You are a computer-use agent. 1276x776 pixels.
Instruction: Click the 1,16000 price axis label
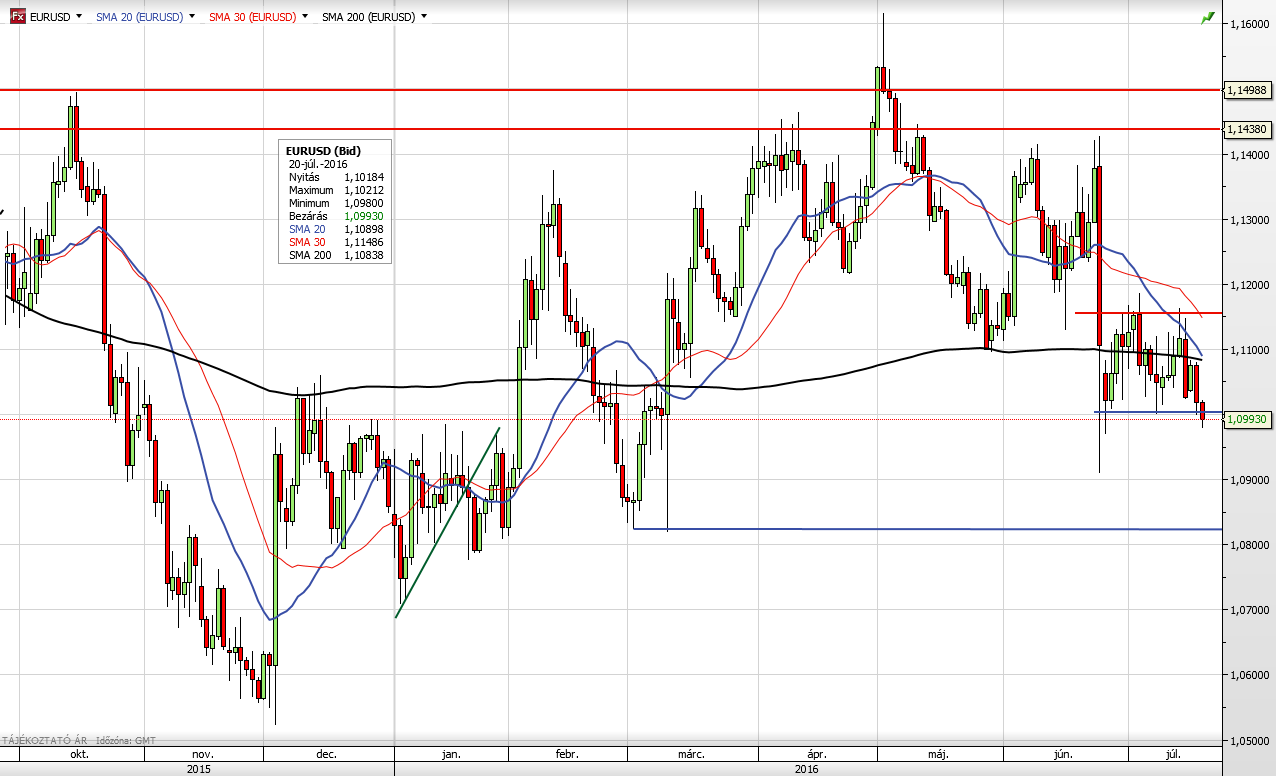point(1250,24)
